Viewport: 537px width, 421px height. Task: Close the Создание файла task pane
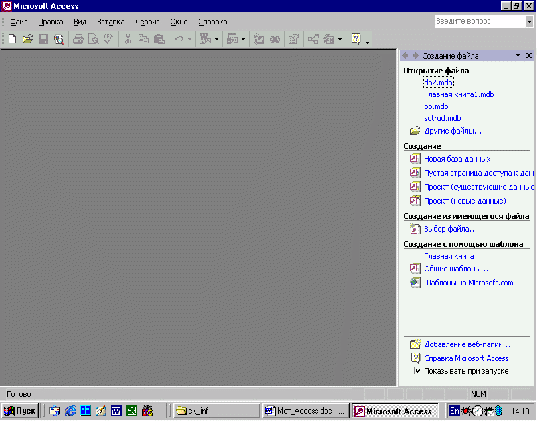click(x=529, y=55)
